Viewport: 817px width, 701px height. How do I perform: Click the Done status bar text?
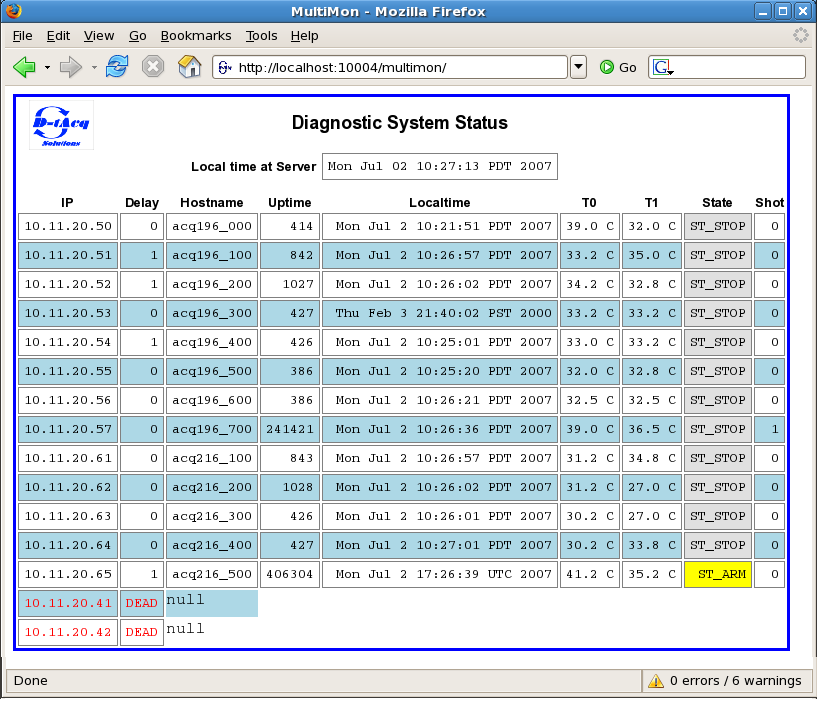31,681
